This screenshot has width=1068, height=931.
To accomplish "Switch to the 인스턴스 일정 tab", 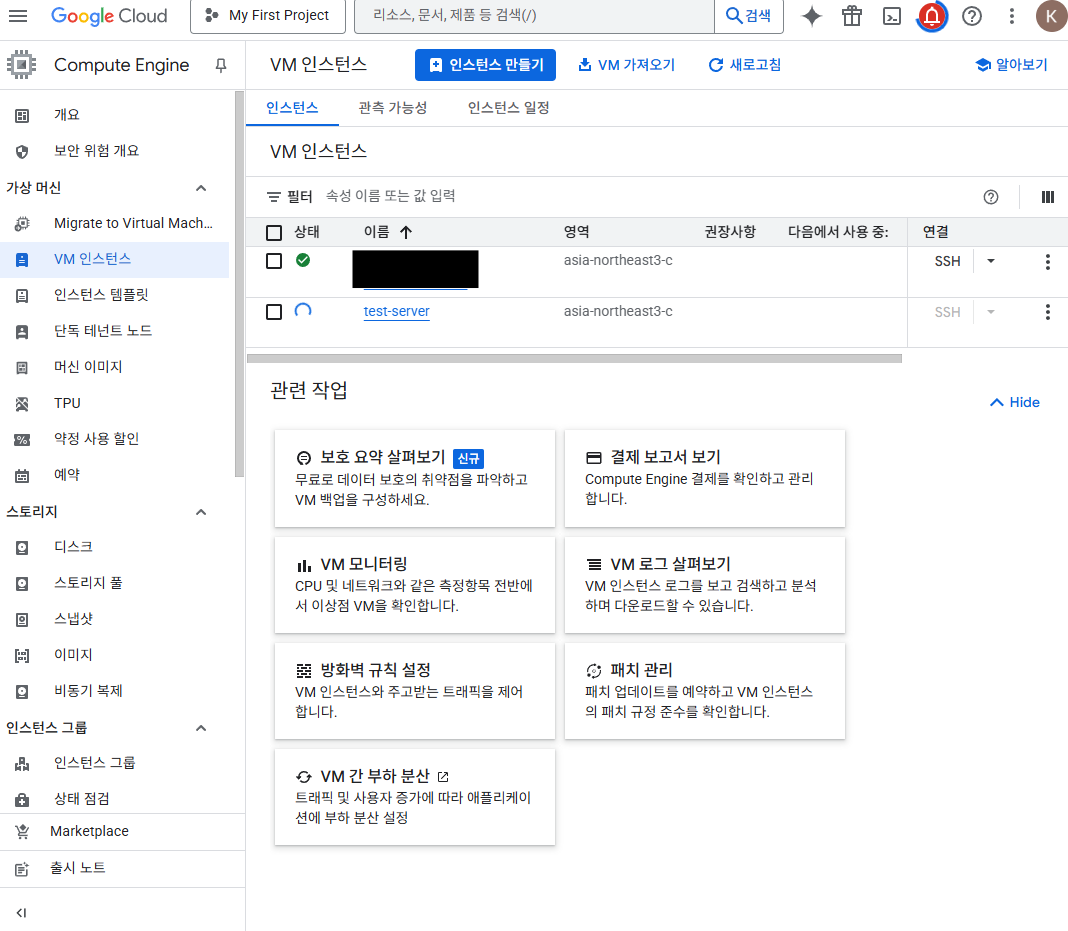I will point(509,108).
